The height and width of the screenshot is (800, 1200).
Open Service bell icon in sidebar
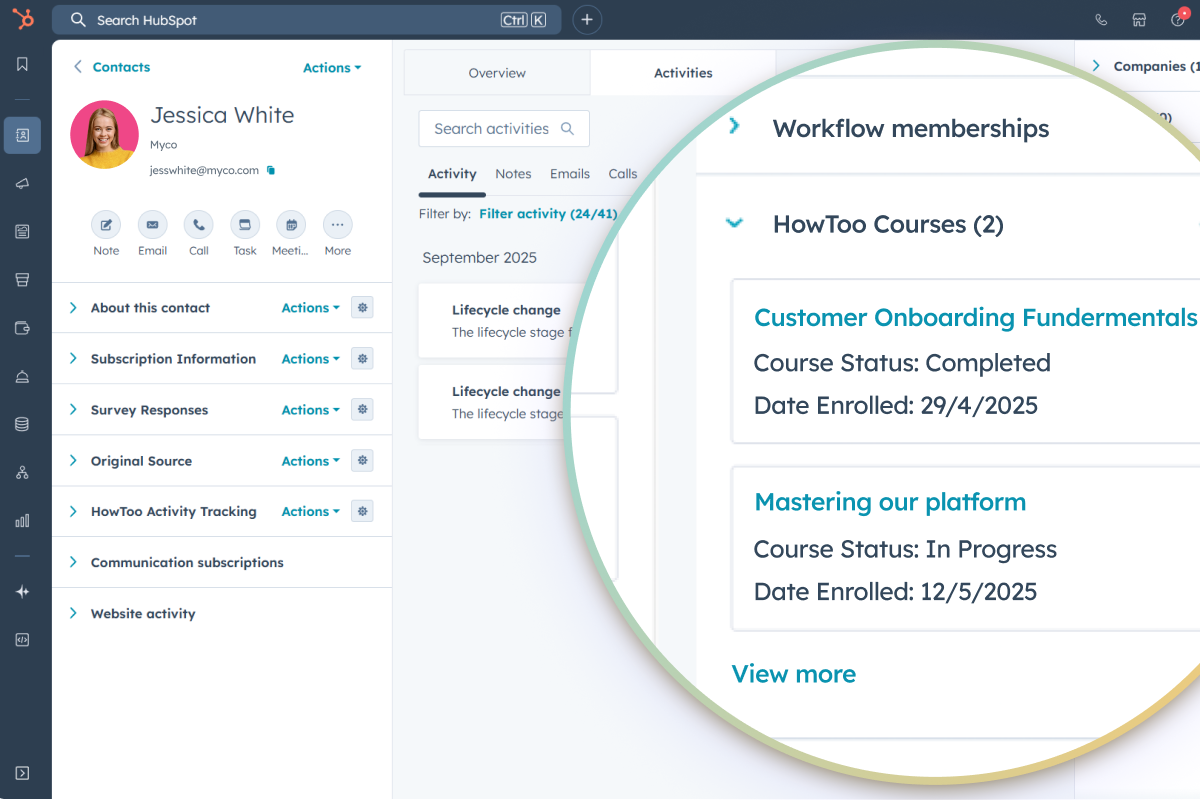coord(22,376)
